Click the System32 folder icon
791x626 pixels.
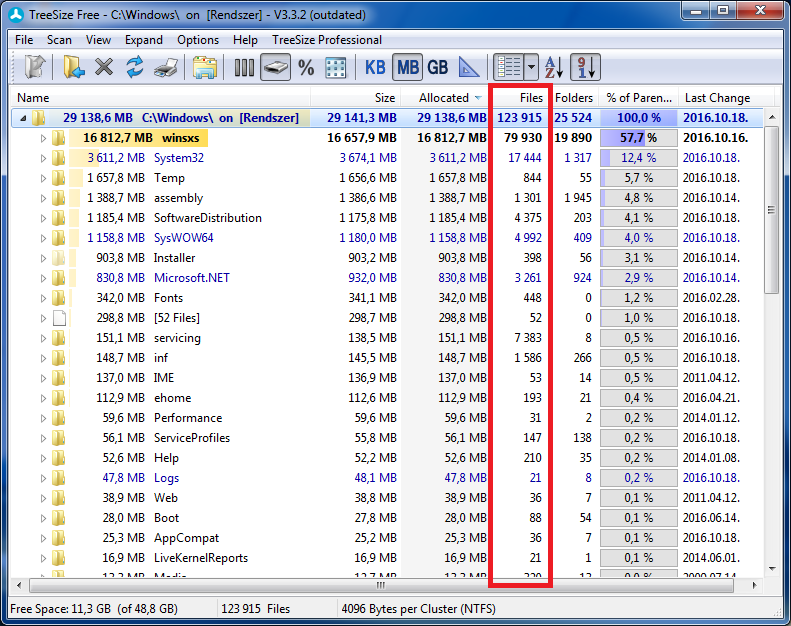pos(59,158)
